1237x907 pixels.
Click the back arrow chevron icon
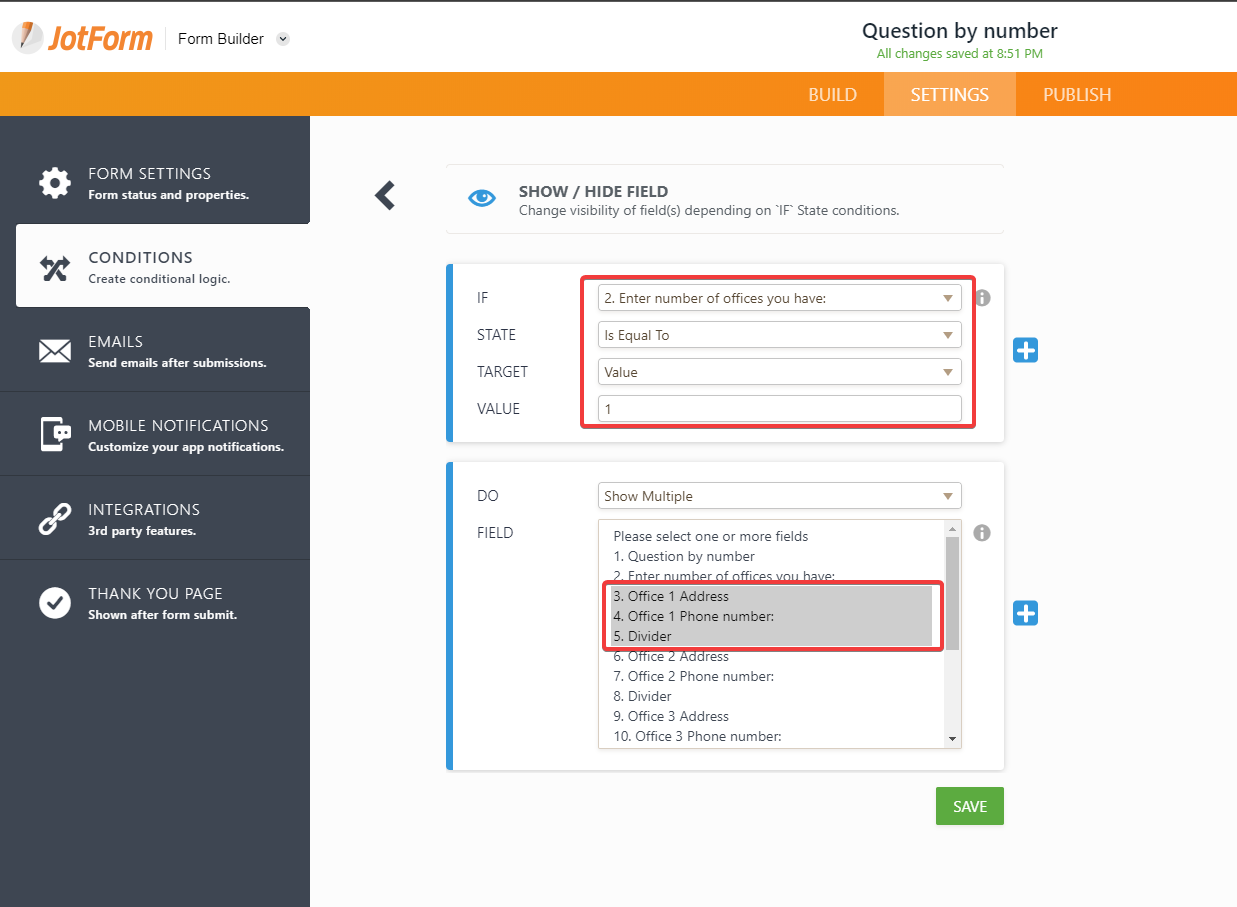point(385,195)
